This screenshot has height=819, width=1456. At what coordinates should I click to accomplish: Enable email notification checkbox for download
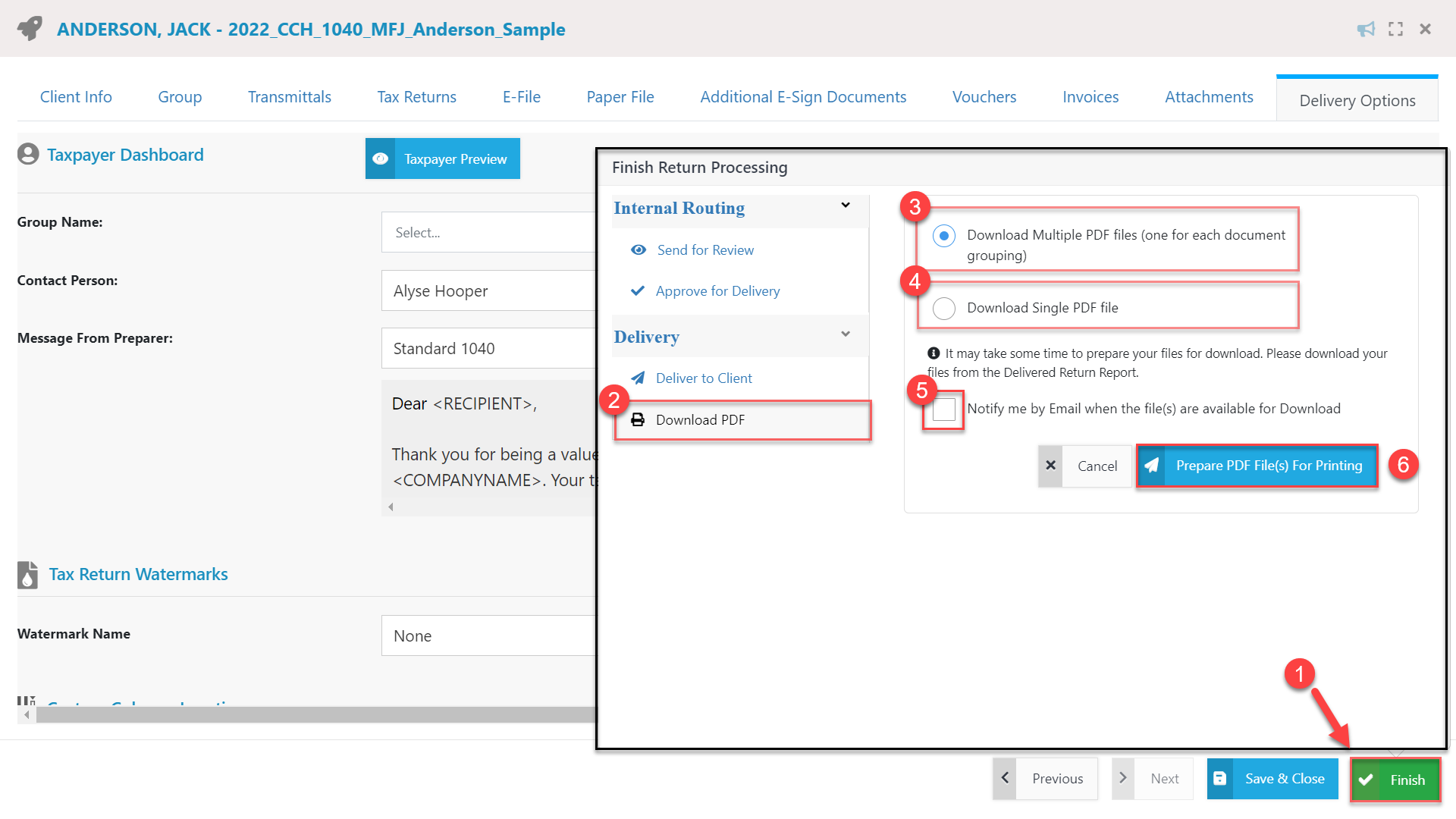943,409
